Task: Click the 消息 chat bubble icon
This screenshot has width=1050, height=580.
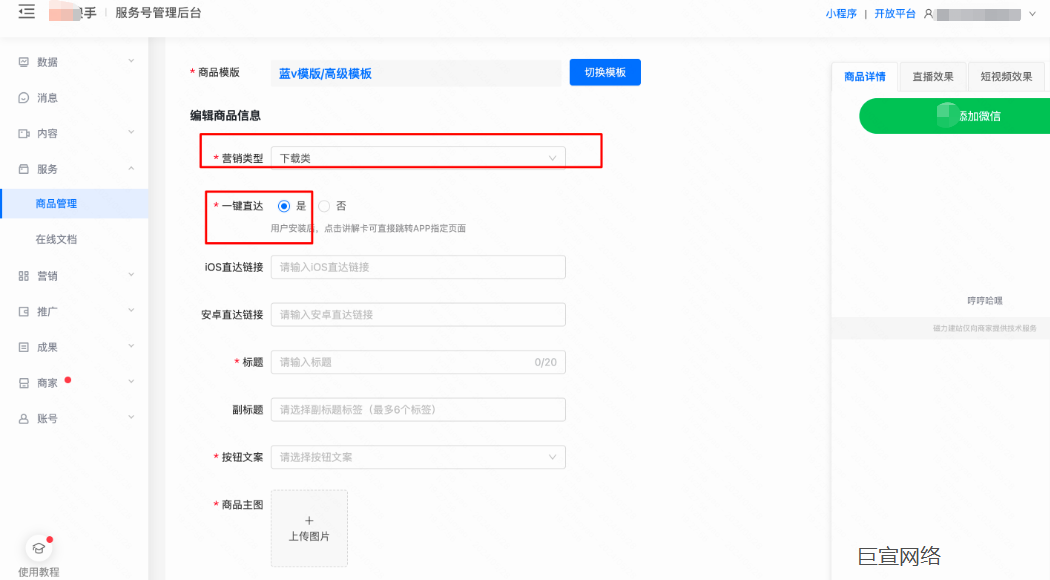Action: pos(23,98)
